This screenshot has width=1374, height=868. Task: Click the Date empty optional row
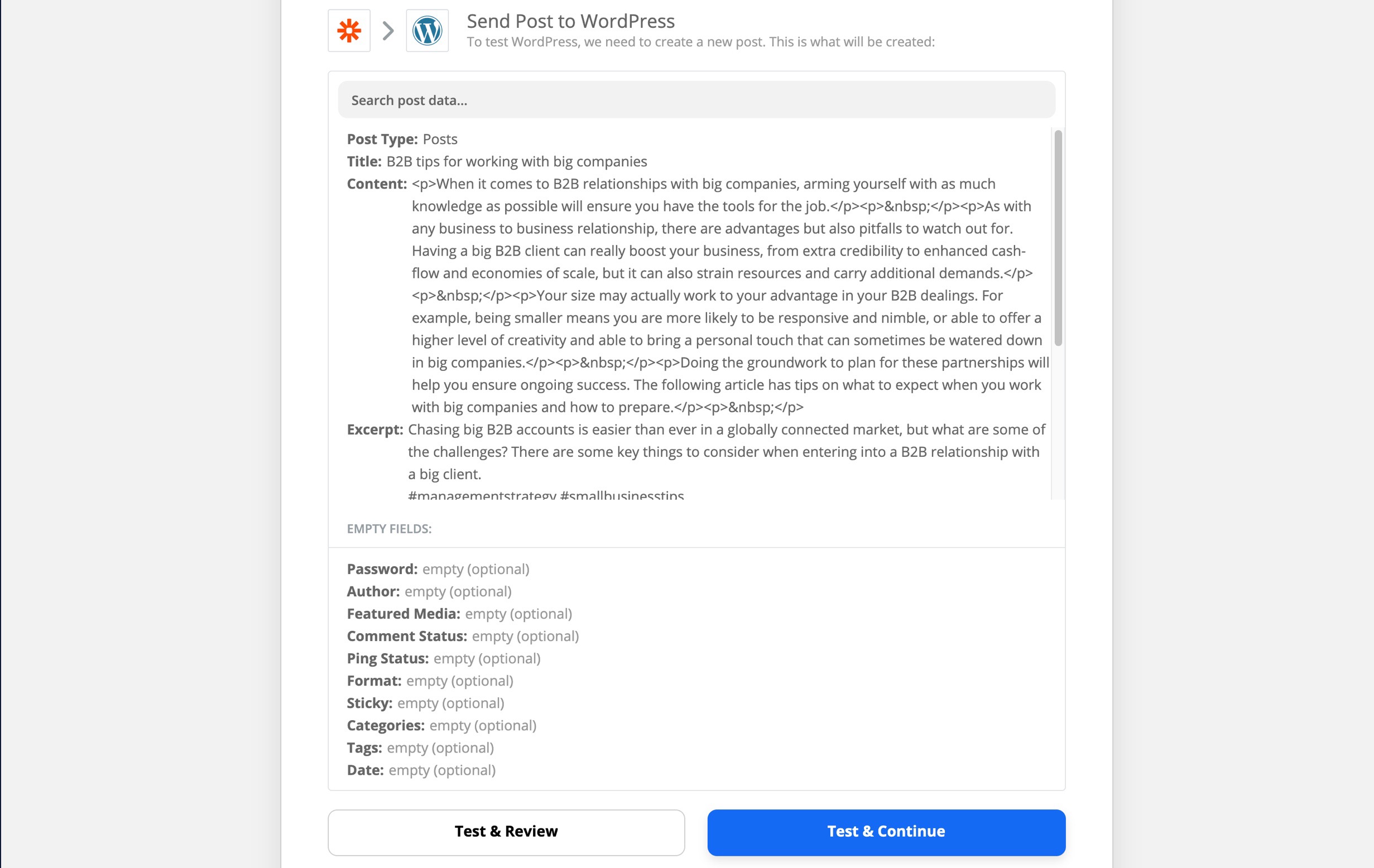pos(421,770)
